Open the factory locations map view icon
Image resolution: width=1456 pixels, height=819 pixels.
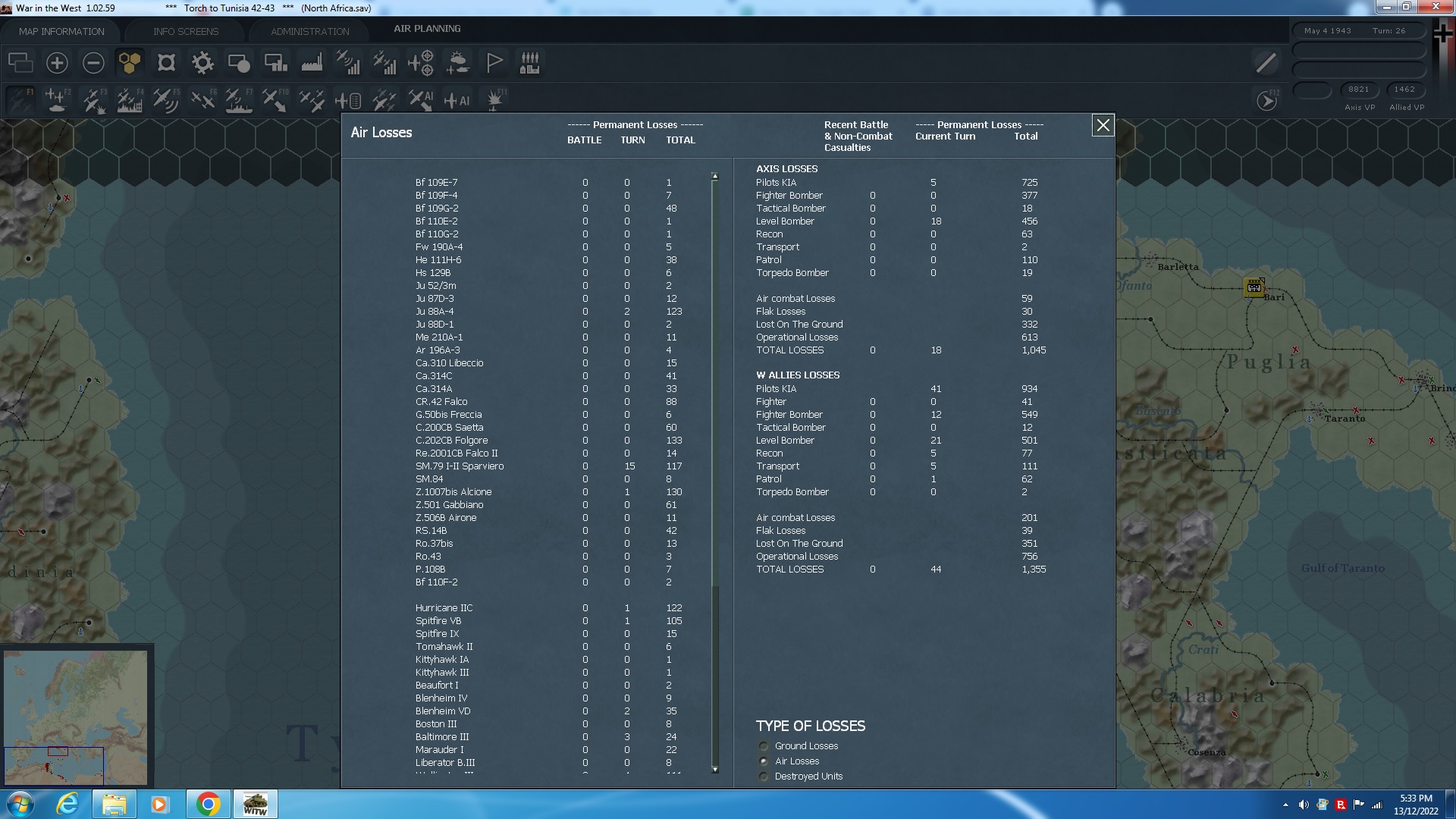click(311, 63)
